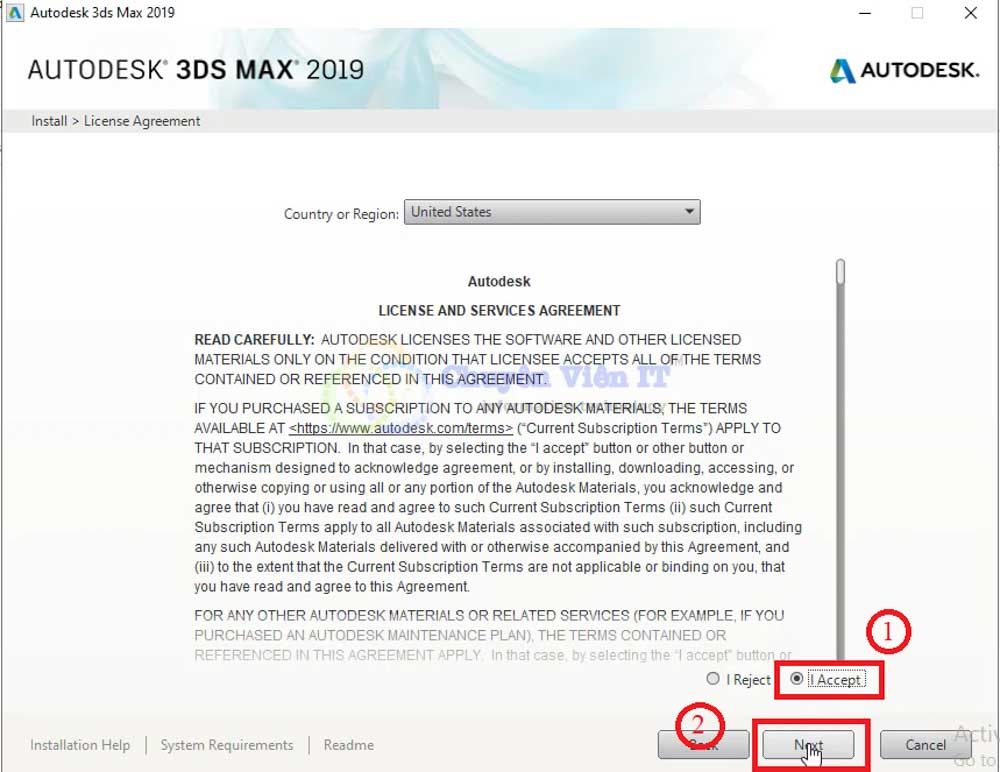The height and width of the screenshot is (772, 1000).
Task: Cancel the installation
Action: click(x=925, y=745)
